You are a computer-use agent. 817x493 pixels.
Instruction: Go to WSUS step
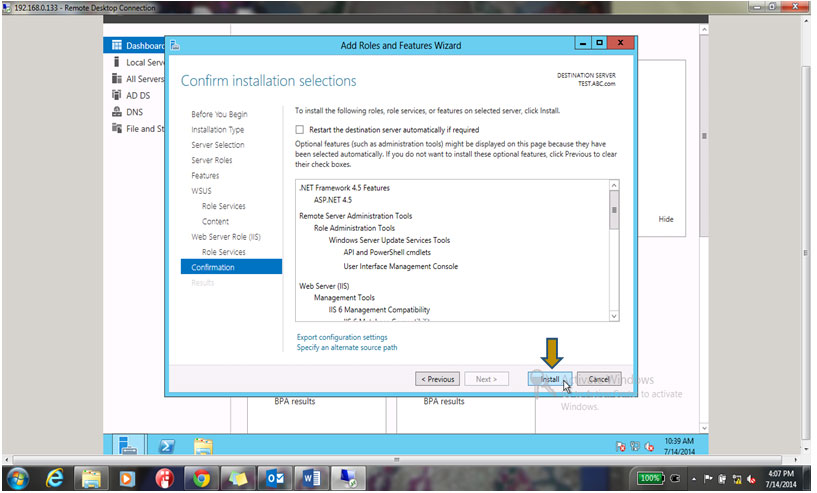201,191
